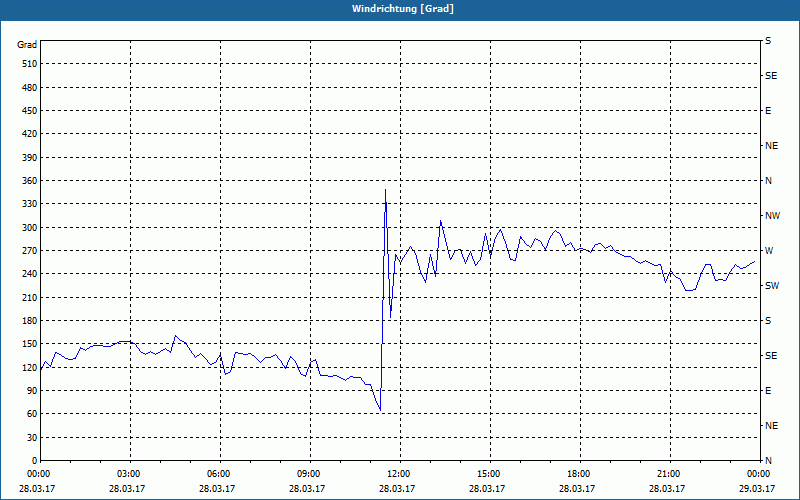This screenshot has height=500, width=800.
Task: Click the y-axis value 480
Action: pyautogui.click(x=30, y=88)
